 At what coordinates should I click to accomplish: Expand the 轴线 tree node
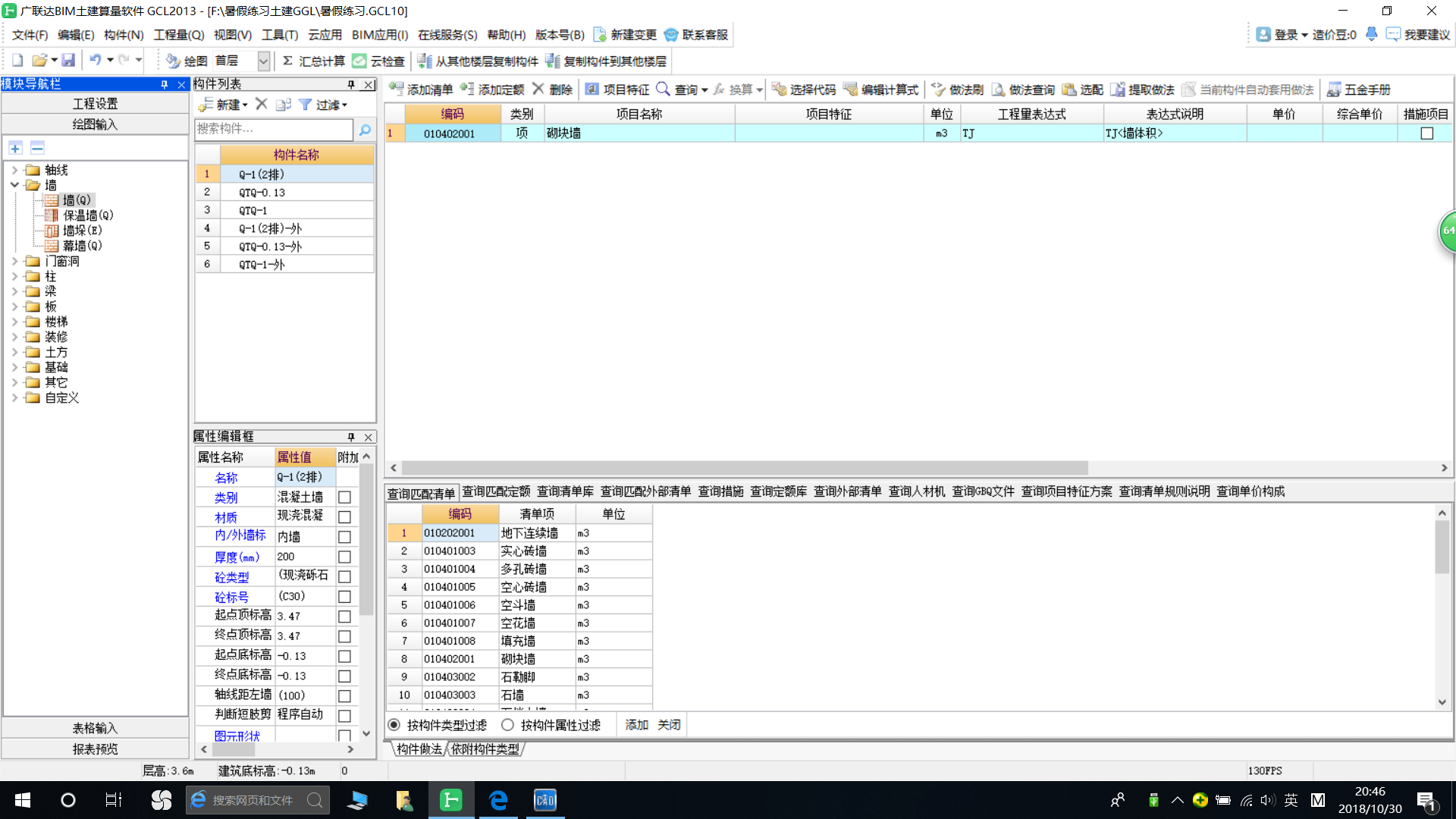(x=14, y=170)
